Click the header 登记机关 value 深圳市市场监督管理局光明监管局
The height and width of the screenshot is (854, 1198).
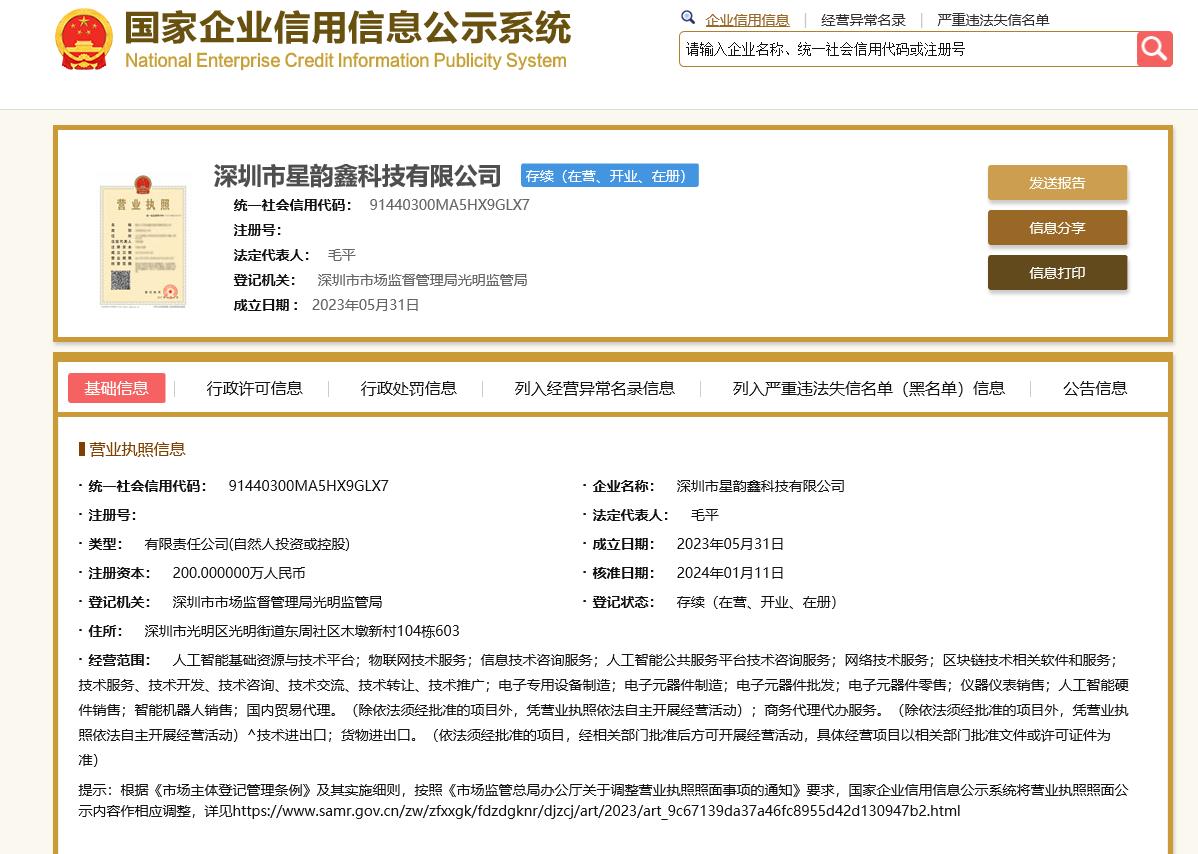[x=423, y=280]
